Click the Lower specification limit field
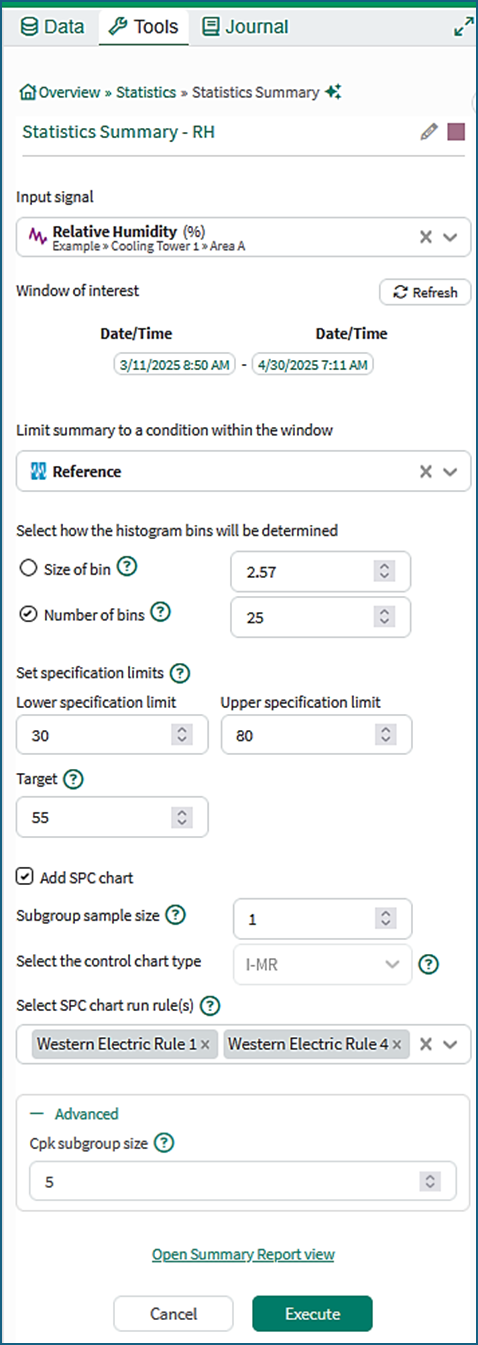Image resolution: width=478 pixels, height=1345 pixels. [112, 735]
